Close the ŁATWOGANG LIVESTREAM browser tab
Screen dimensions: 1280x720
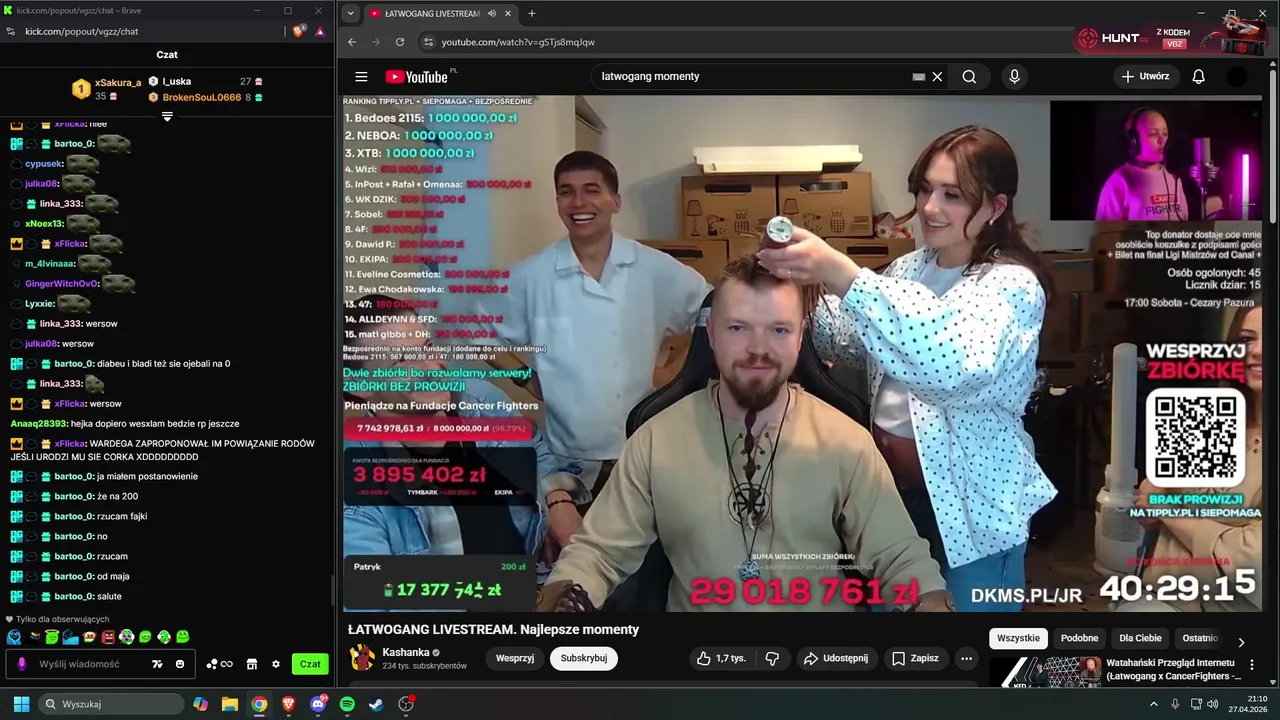point(508,14)
